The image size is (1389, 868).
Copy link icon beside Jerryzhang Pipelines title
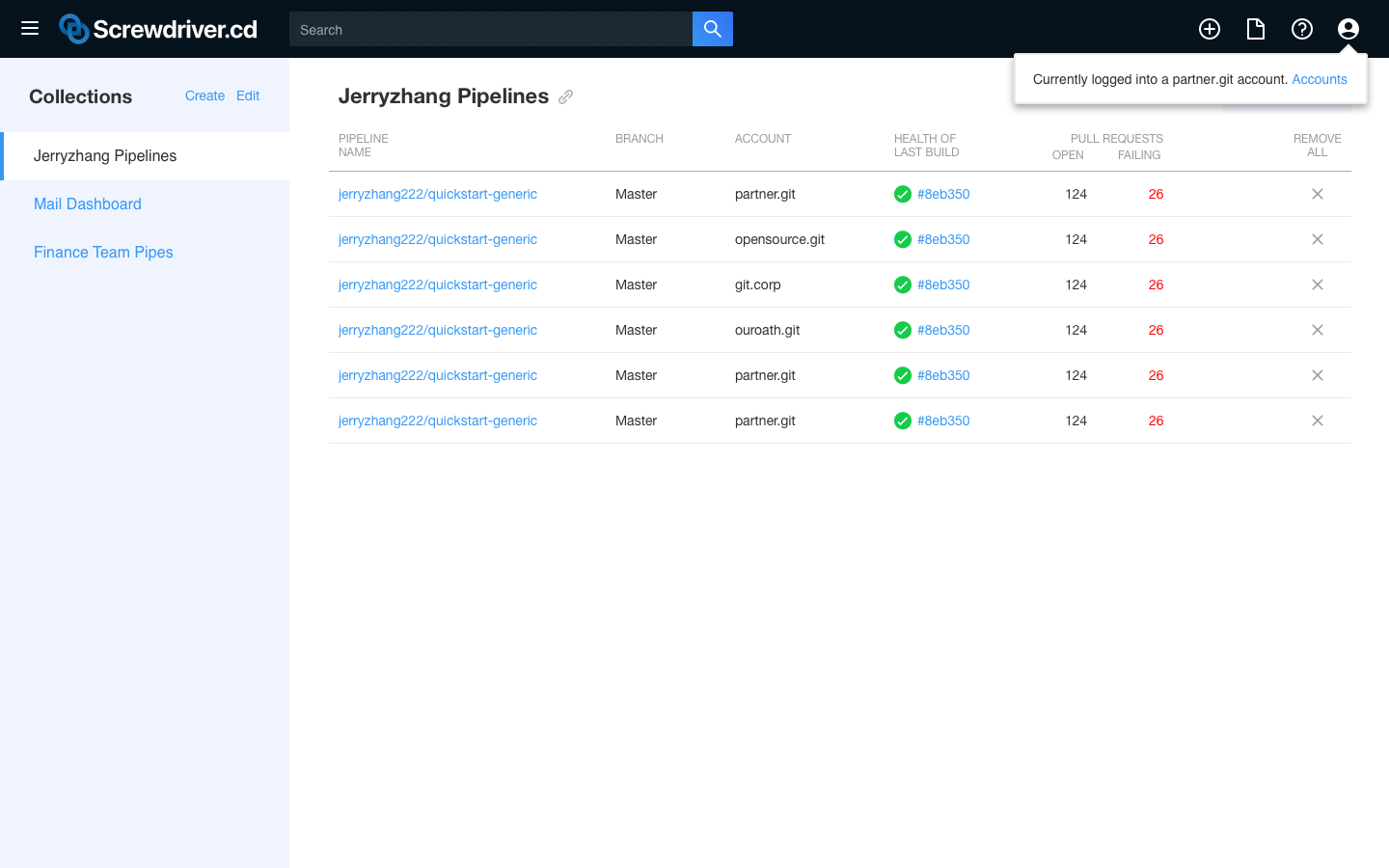coord(566,96)
